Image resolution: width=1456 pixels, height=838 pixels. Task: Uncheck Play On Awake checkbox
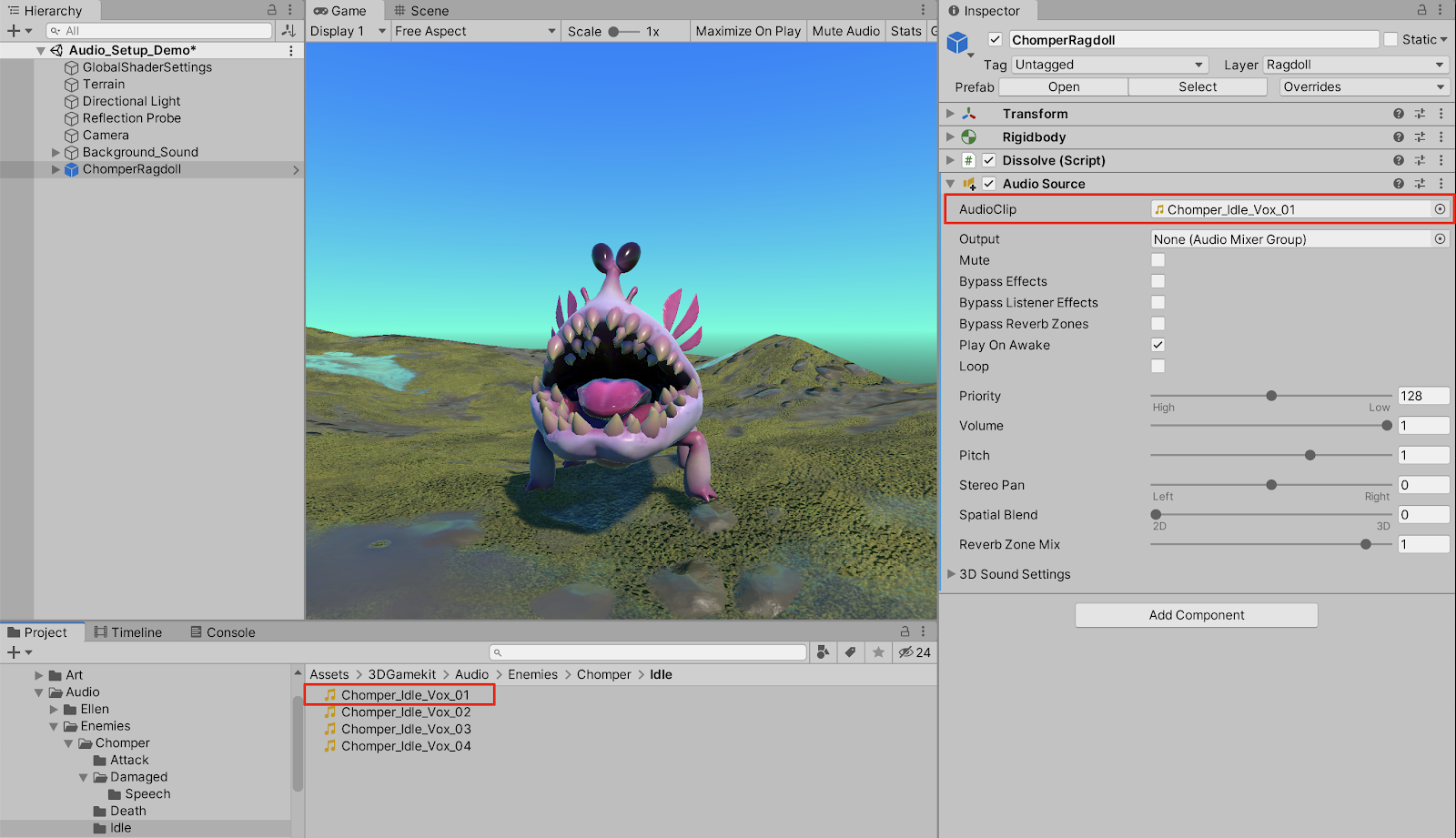pyautogui.click(x=1158, y=345)
